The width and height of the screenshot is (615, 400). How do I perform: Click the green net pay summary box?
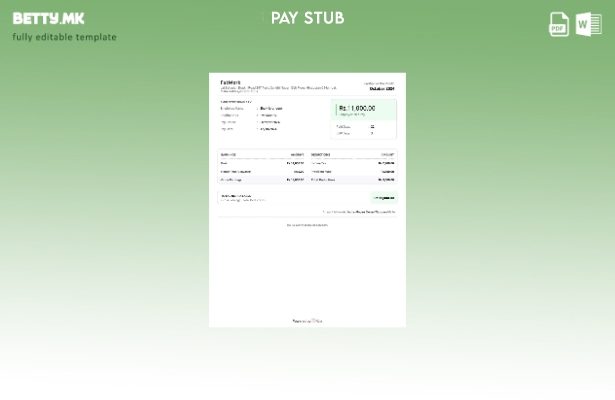[364, 119]
